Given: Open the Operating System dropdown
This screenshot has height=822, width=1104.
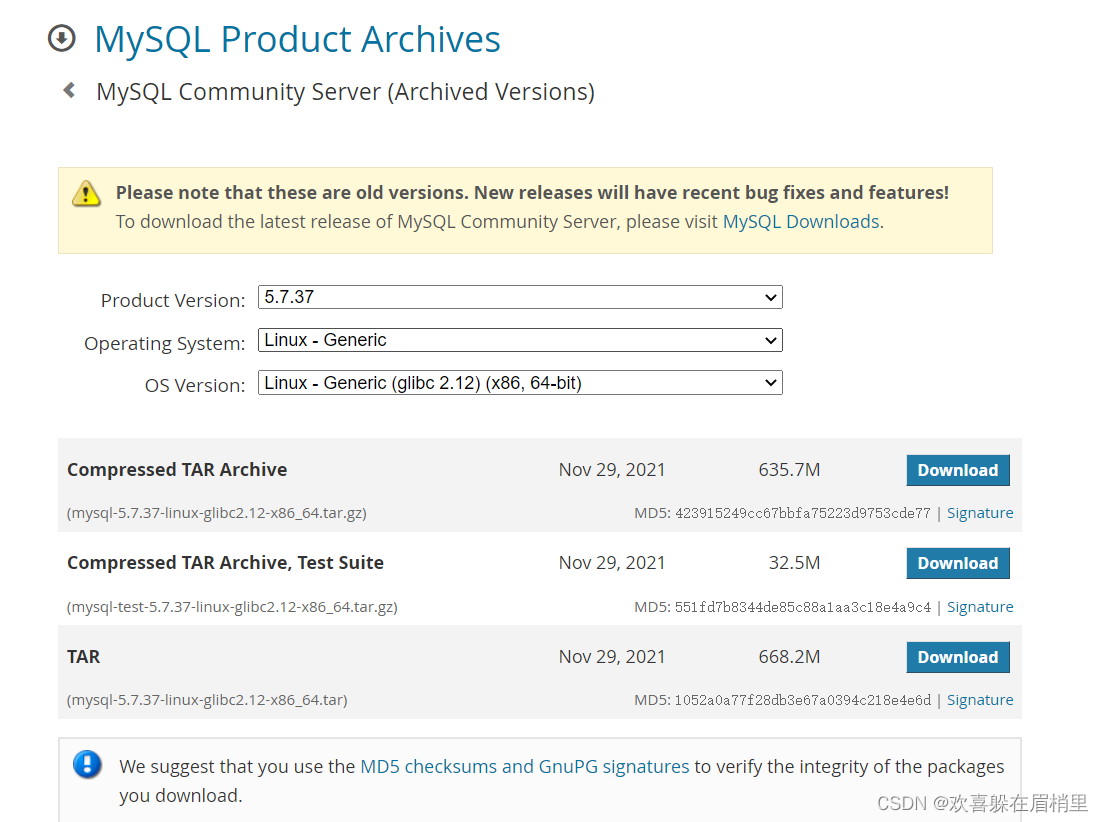Looking at the screenshot, I should coord(520,340).
